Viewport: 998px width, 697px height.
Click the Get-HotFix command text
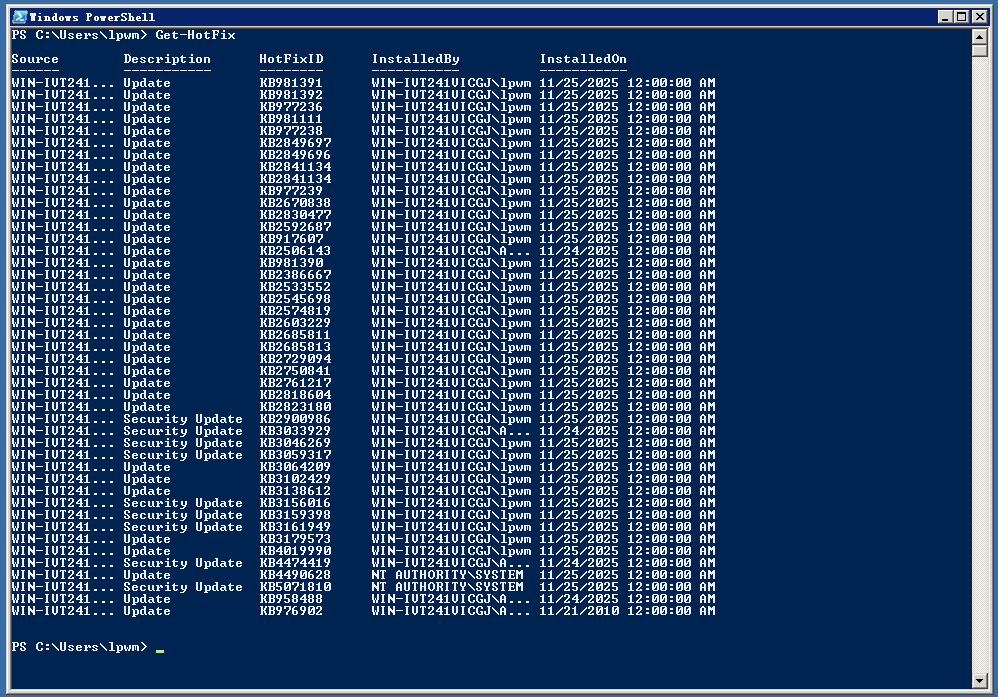pos(195,35)
